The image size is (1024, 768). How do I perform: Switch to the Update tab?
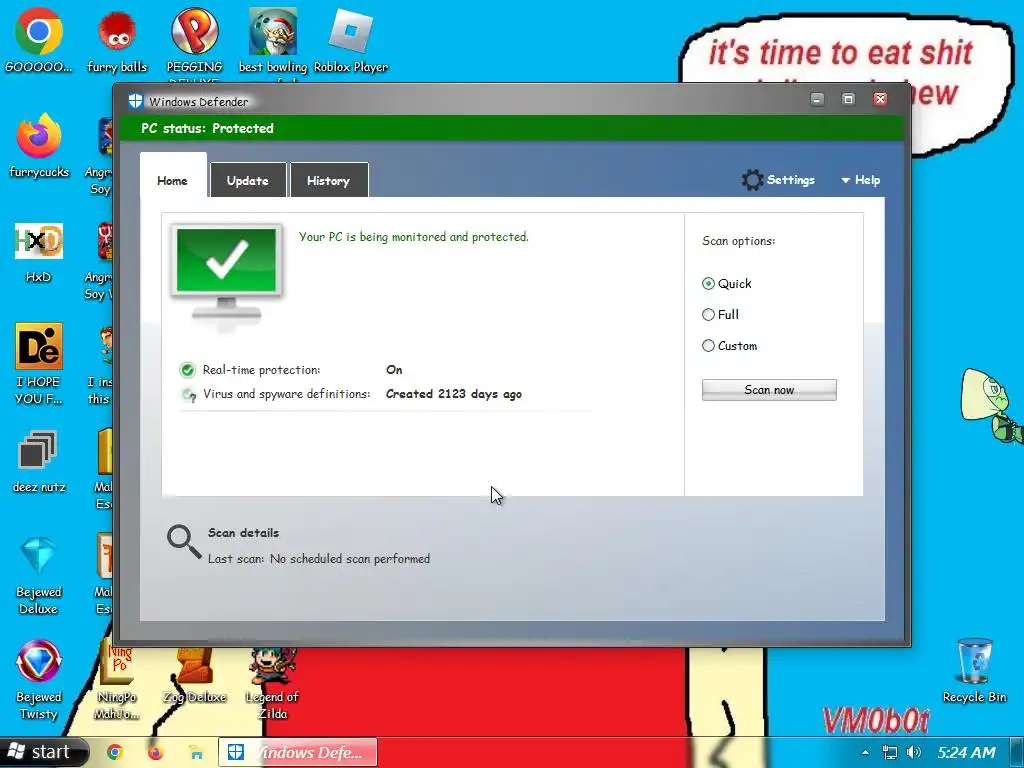coord(248,180)
